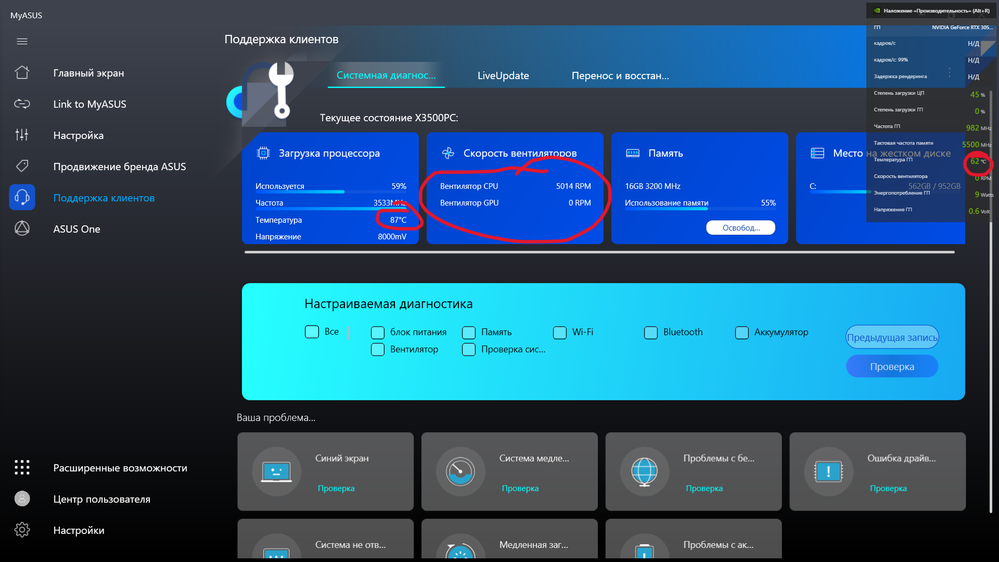The height and width of the screenshot is (562, 999).
Task: Open the LiveUpdate tab
Action: [503, 75]
